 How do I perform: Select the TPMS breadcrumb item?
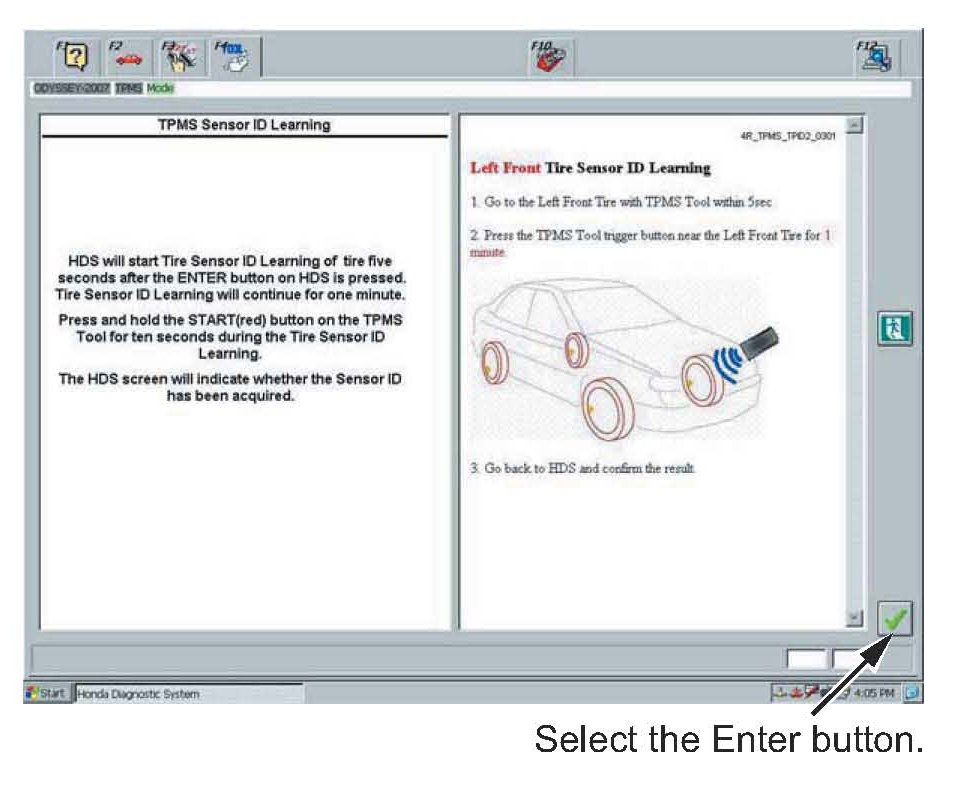point(129,88)
